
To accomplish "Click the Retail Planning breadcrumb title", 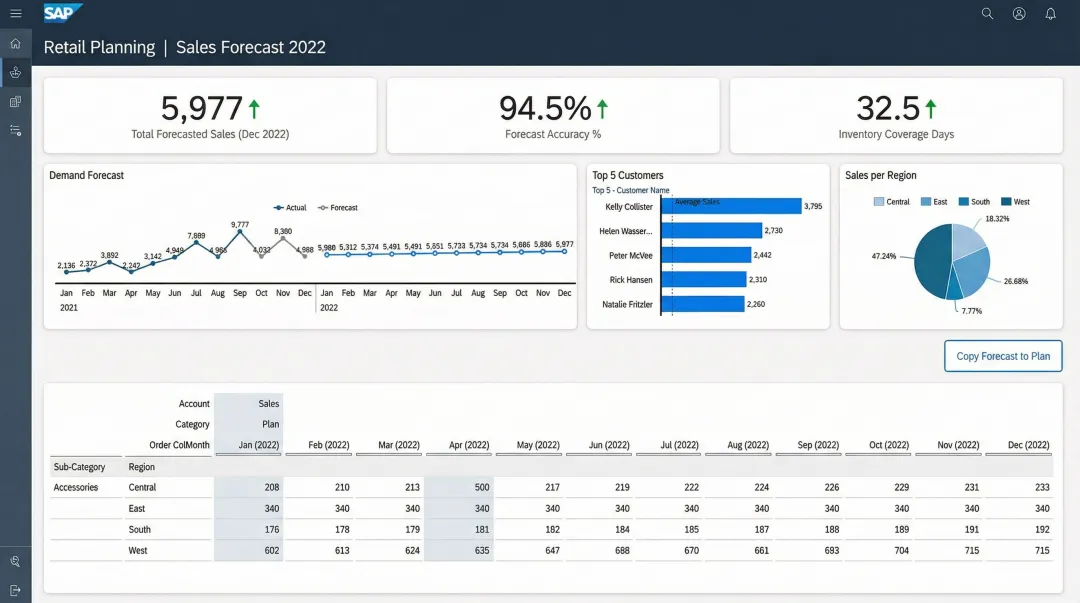I will [99, 47].
